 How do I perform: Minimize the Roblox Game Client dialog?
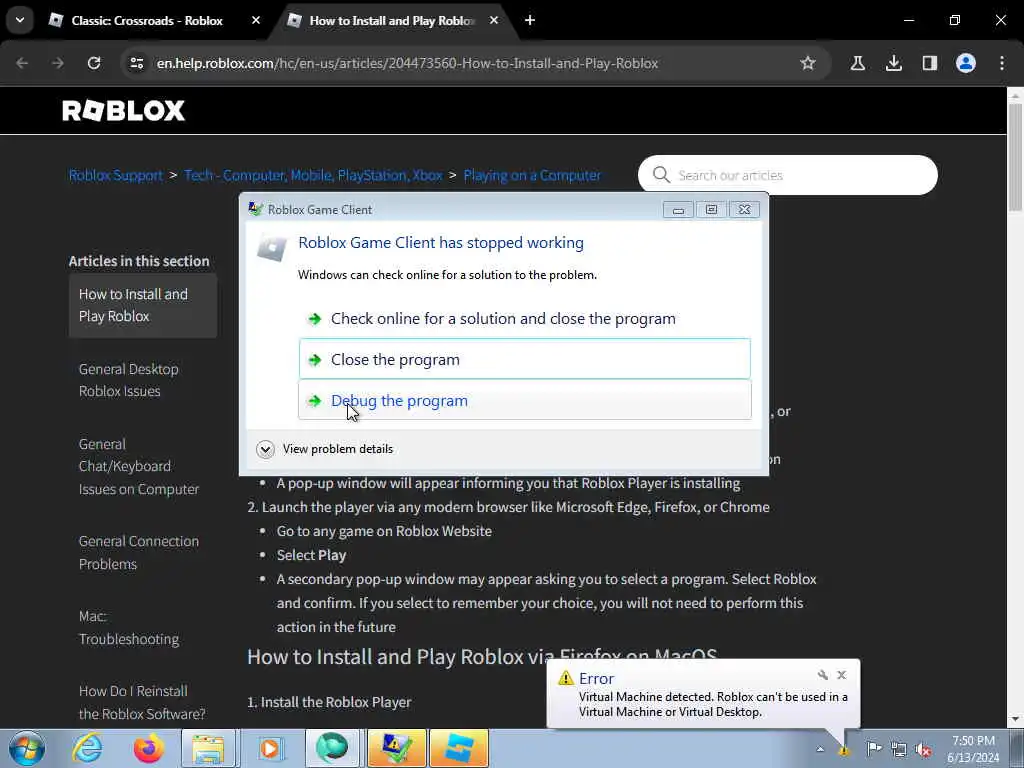tap(678, 210)
